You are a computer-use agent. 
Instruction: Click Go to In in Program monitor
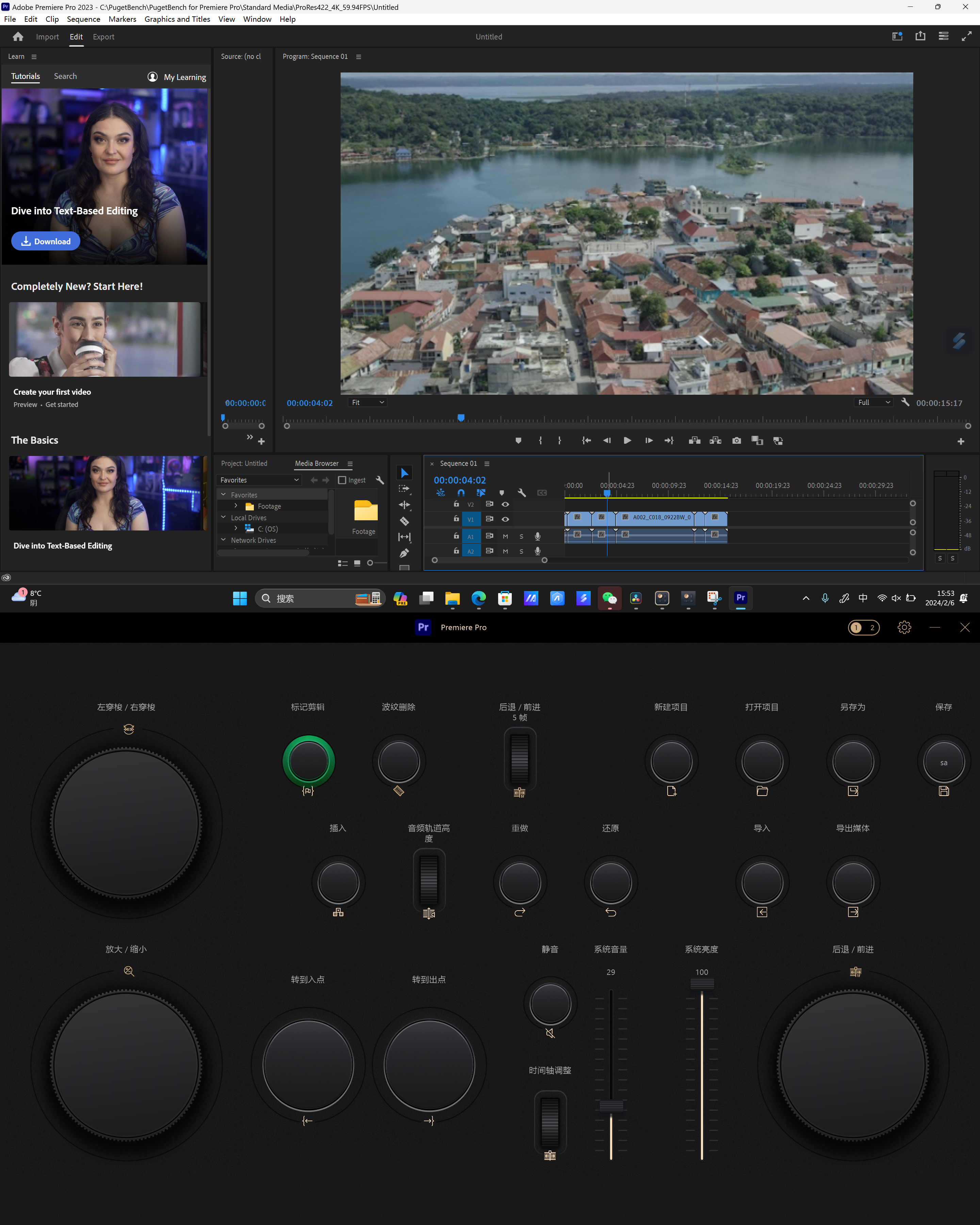click(586, 440)
